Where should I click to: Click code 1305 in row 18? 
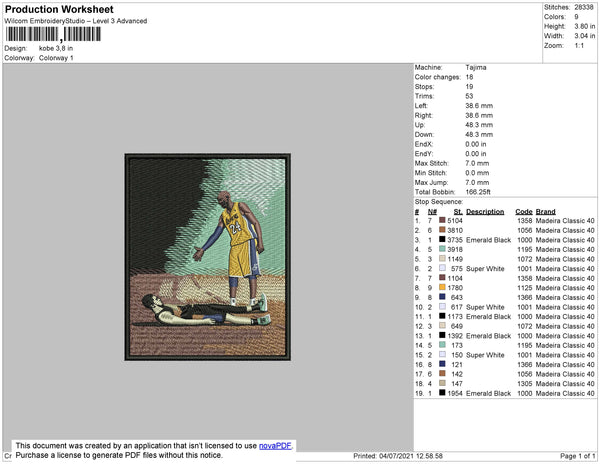click(x=525, y=384)
